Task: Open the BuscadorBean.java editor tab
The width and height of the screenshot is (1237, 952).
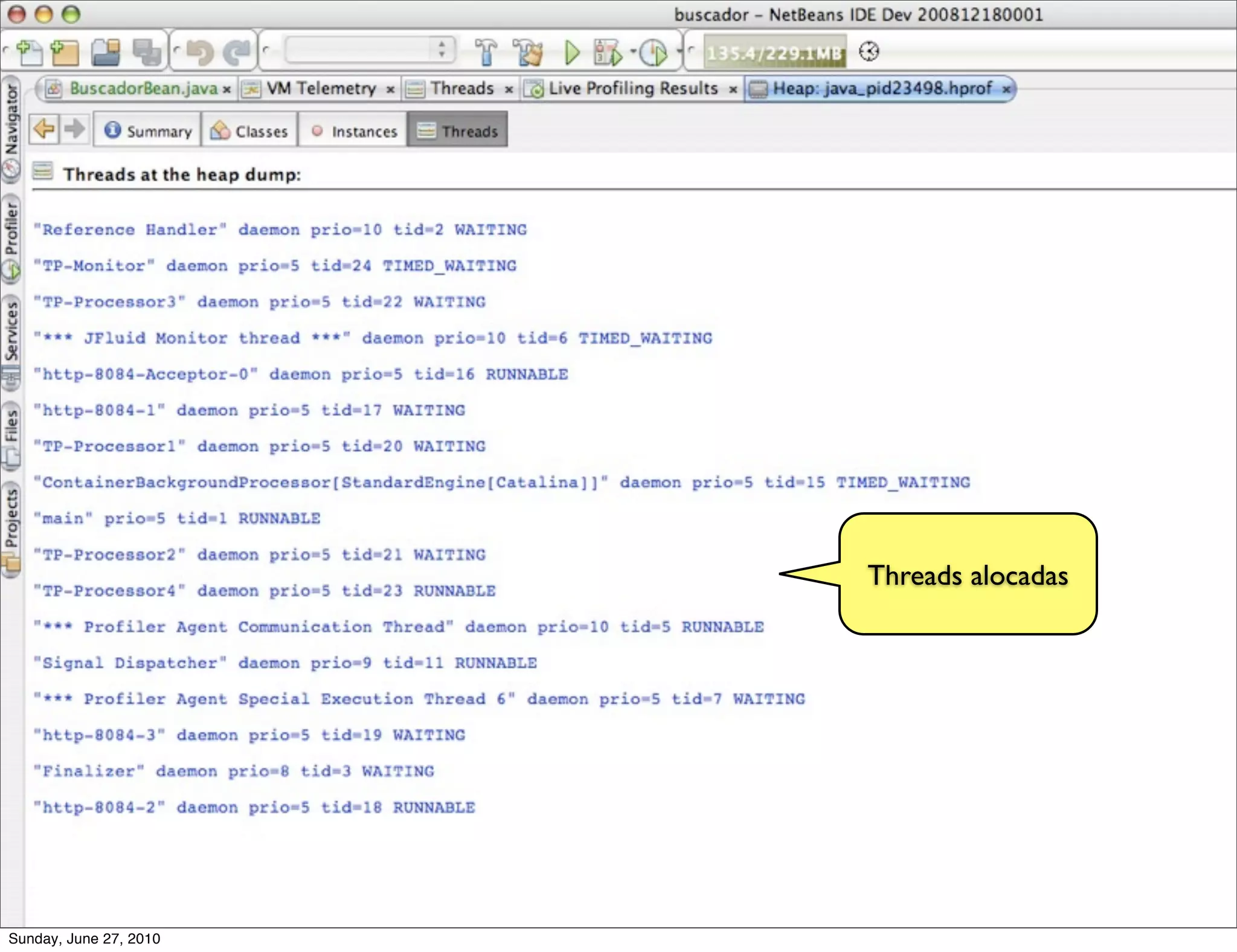Action: pos(143,89)
